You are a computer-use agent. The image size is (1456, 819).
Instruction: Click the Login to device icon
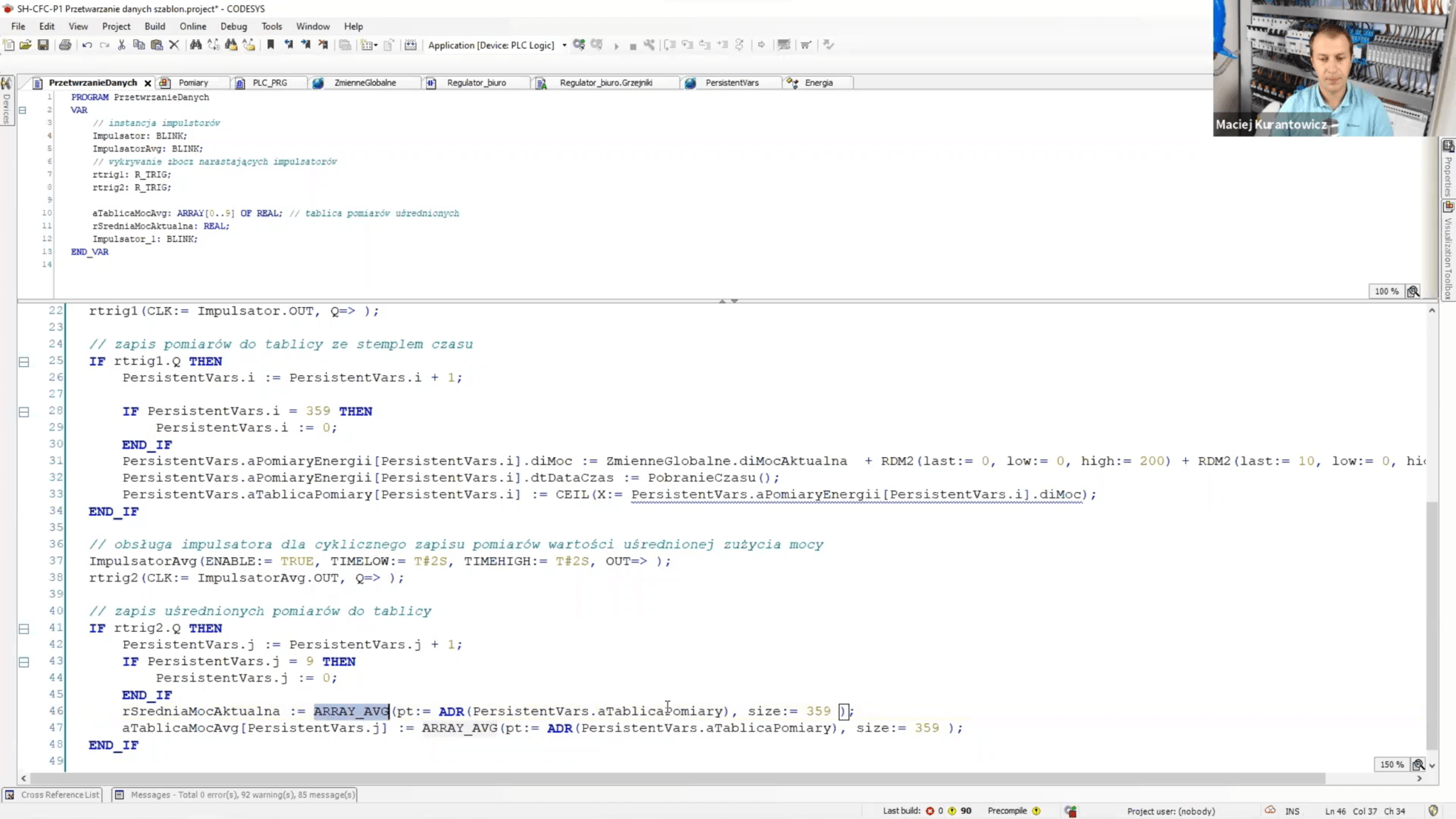579,45
